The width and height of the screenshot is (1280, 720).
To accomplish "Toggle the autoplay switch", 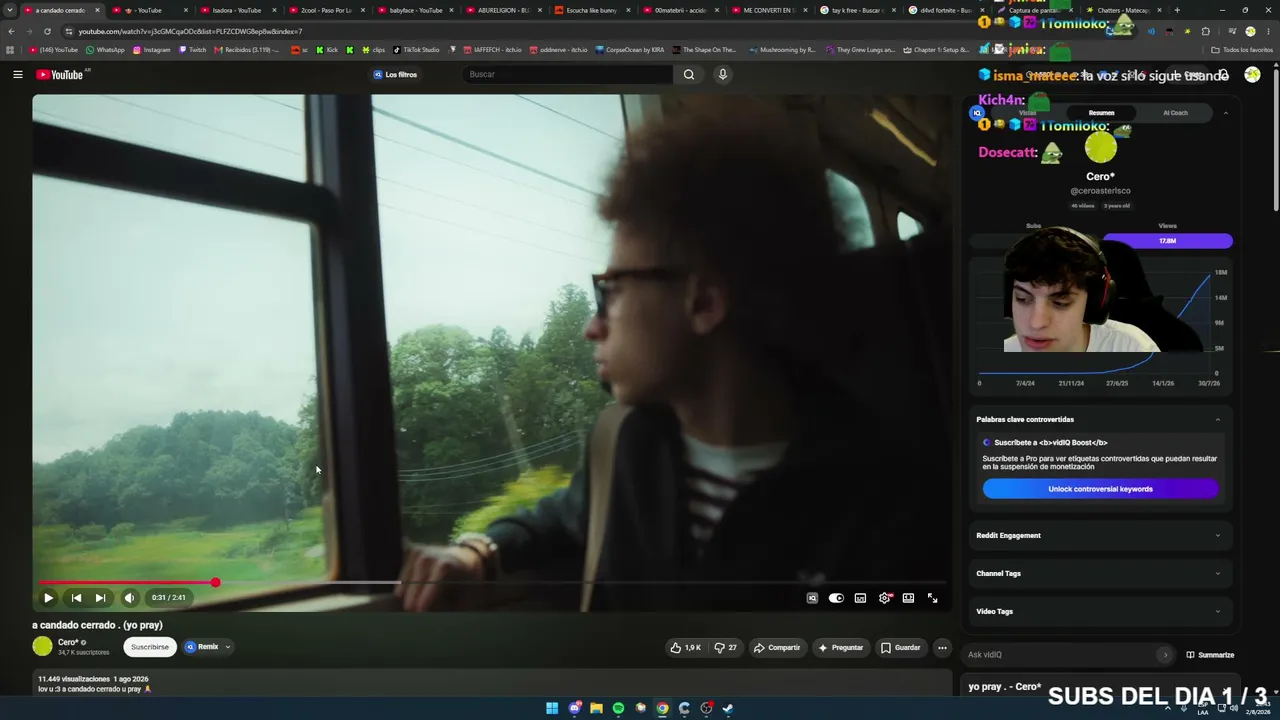I will (x=836, y=598).
